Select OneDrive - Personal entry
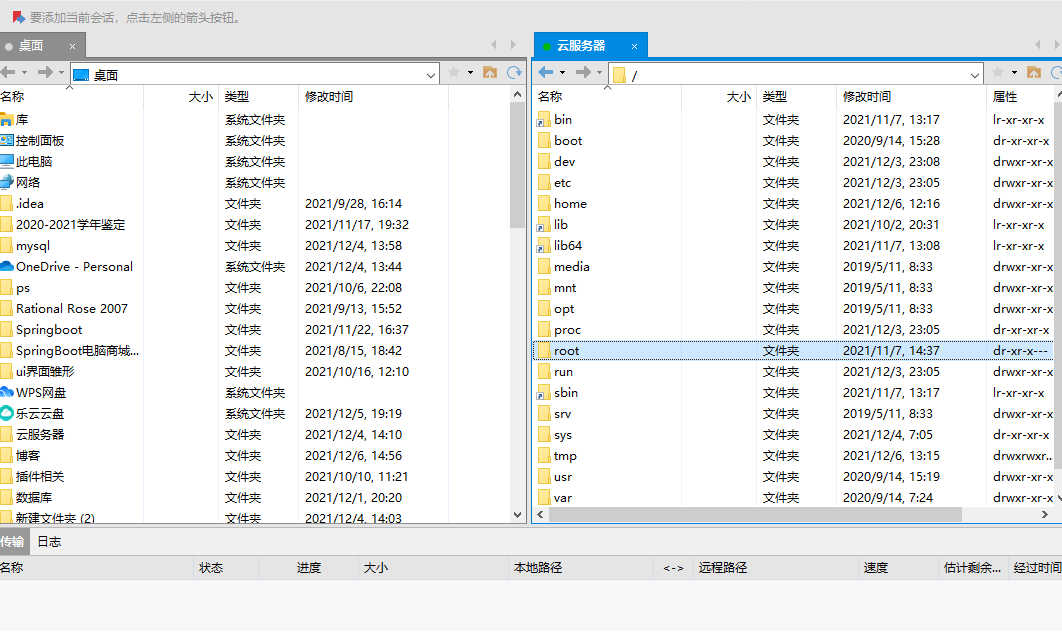 66,267
